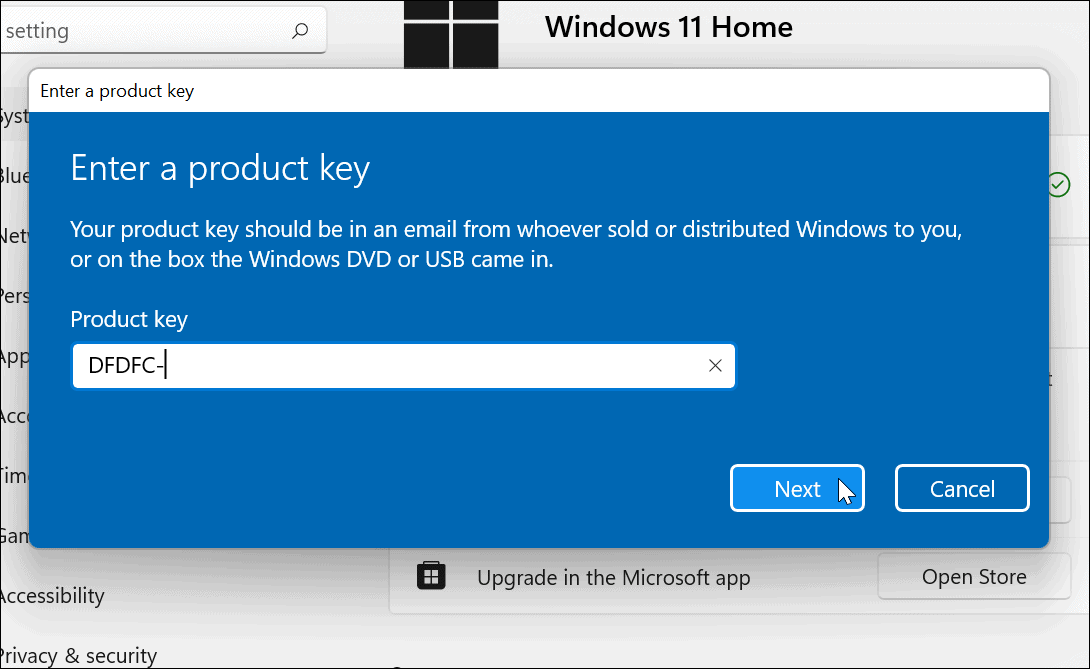Click the search magnifier icon

tap(300, 31)
